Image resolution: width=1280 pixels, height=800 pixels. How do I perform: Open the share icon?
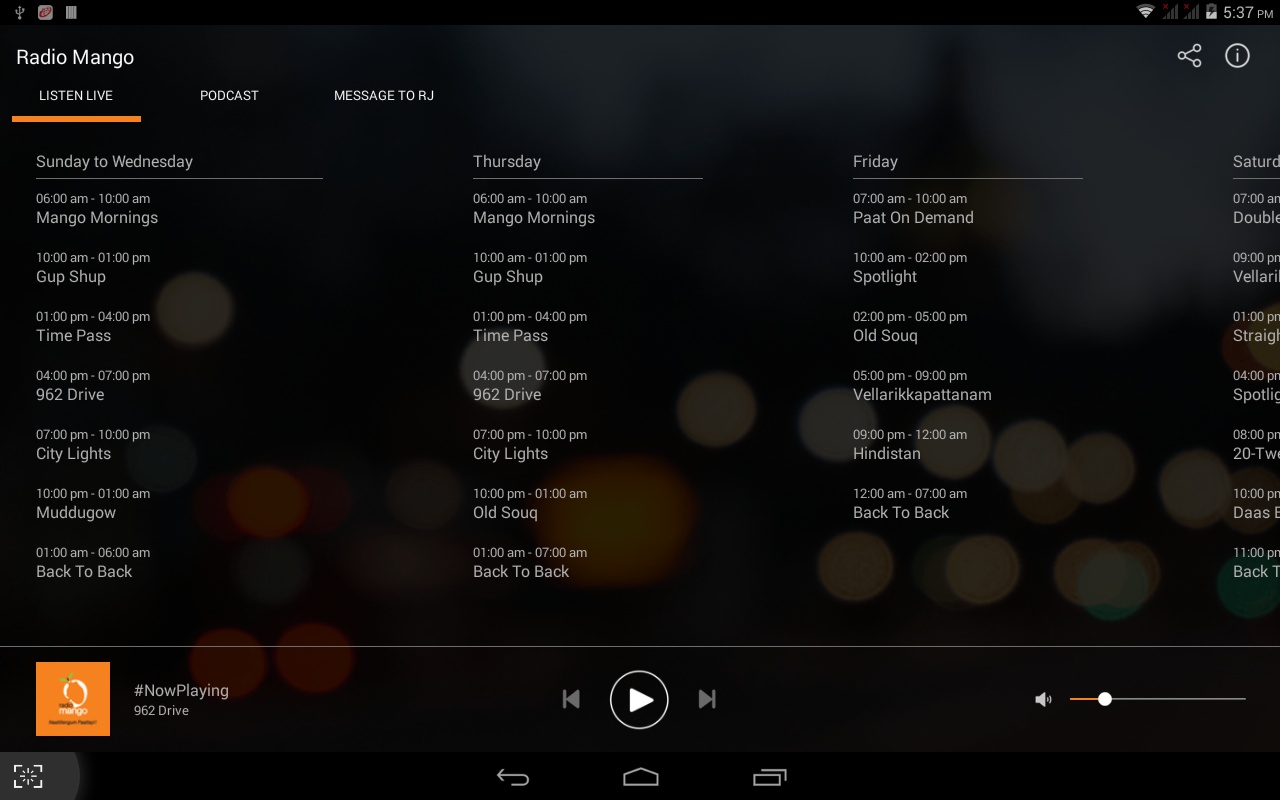point(1189,56)
